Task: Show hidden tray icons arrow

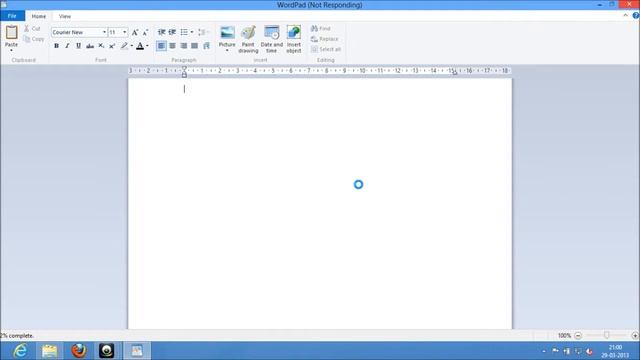Action: coord(544,351)
